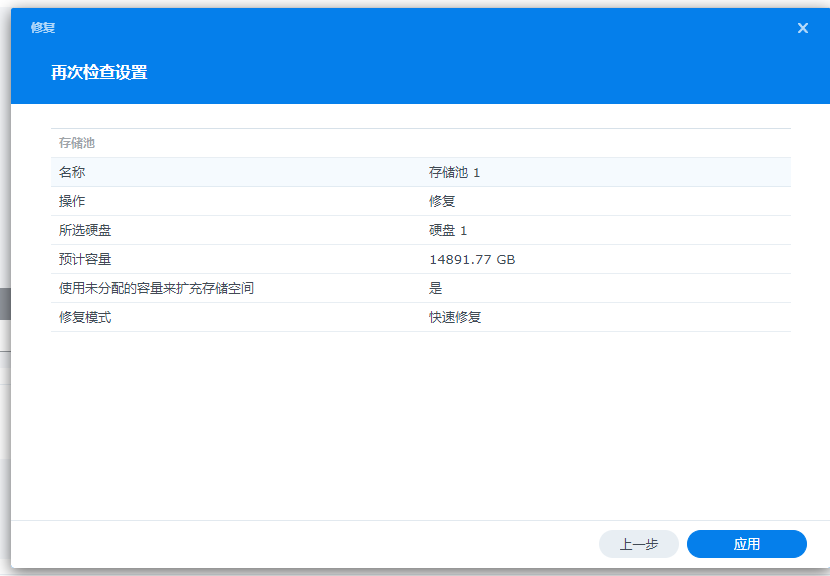Viewport: 830px width, 576px height.
Task: Click the 修复 dialog title text
Action: point(43,28)
